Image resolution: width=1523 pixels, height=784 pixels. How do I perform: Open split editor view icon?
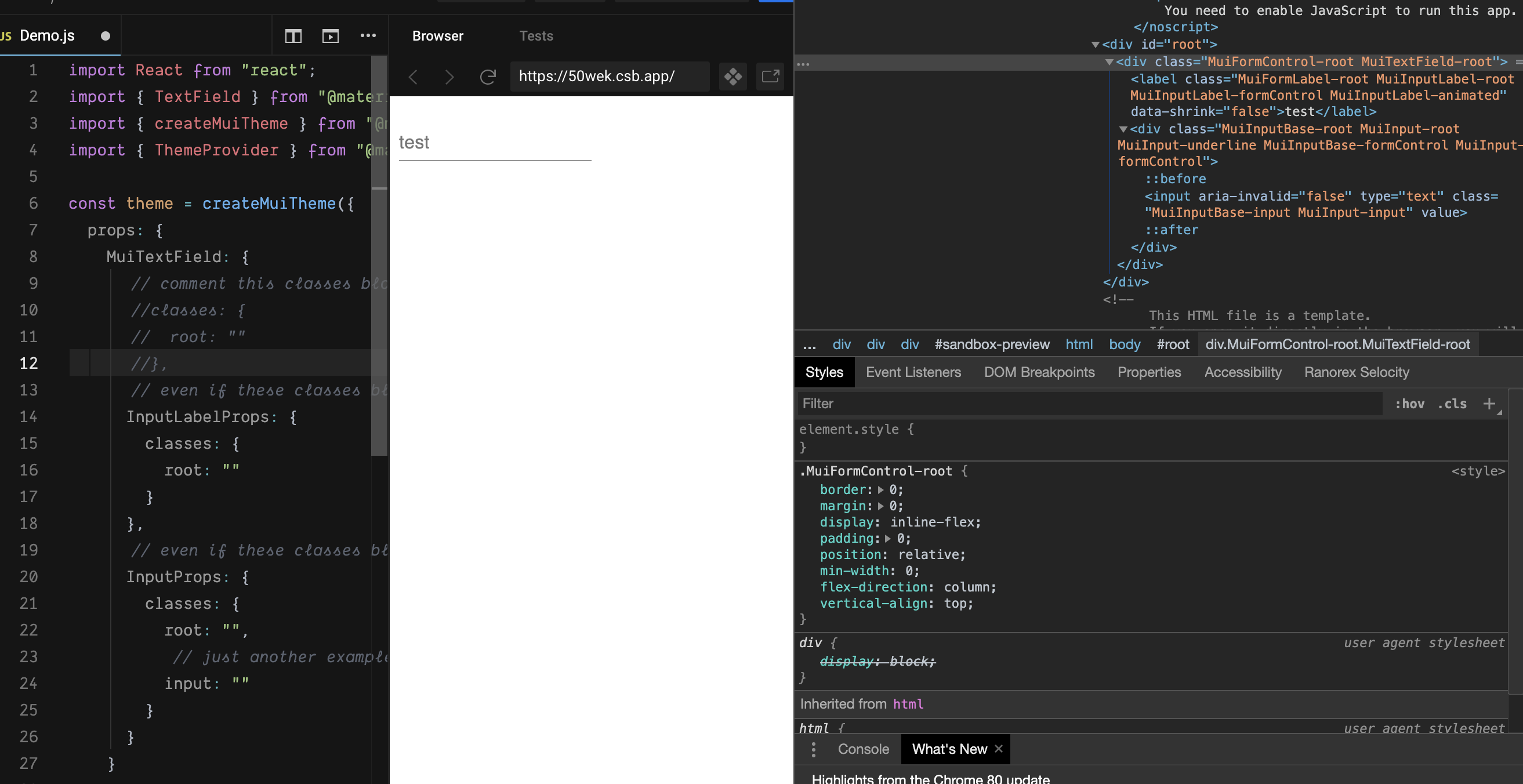tap(293, 35)
